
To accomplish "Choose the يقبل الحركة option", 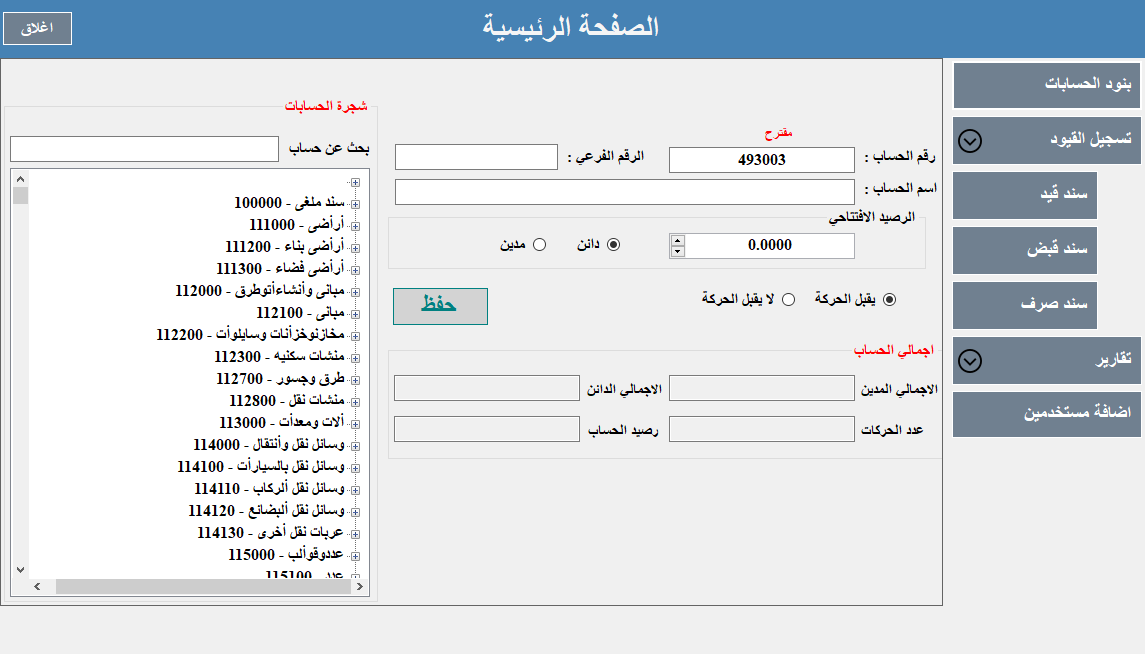I will coord(889,299).
